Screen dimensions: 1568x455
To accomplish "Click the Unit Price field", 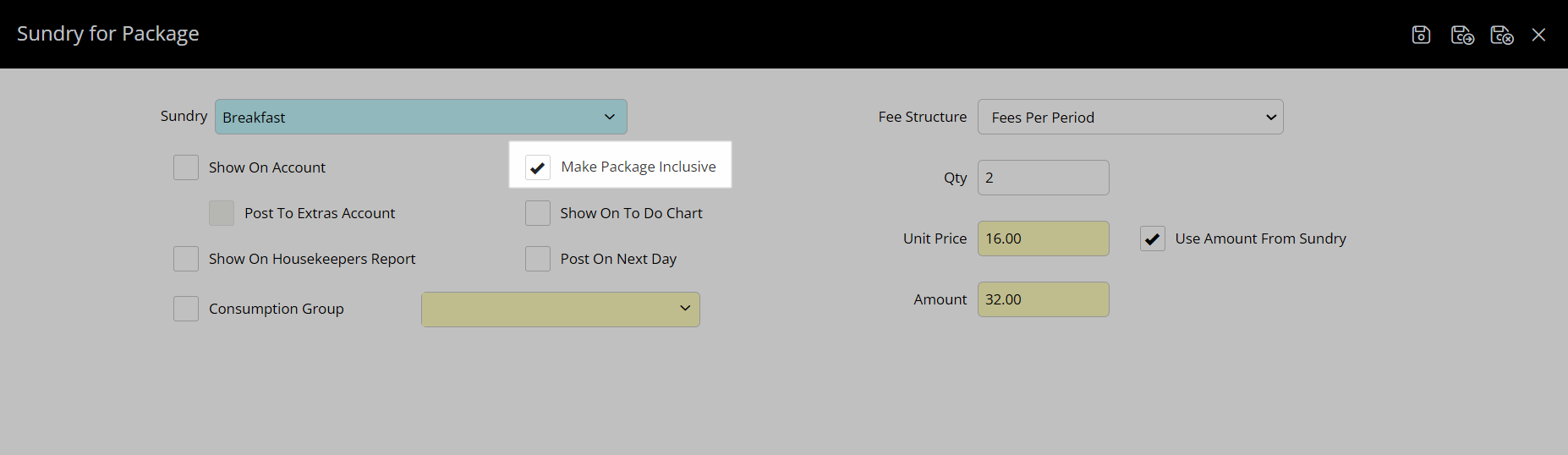I will (x=1043, y=238).
